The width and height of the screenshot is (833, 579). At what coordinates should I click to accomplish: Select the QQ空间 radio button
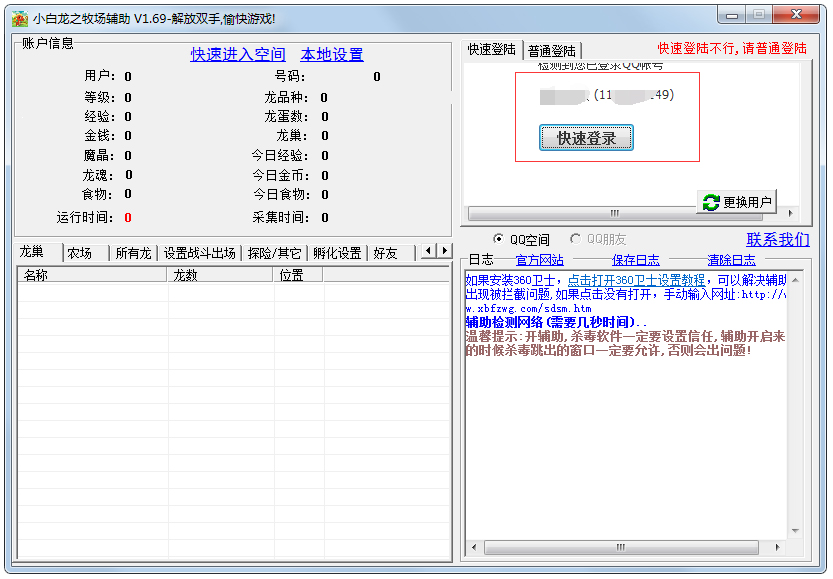click(499, 239)
